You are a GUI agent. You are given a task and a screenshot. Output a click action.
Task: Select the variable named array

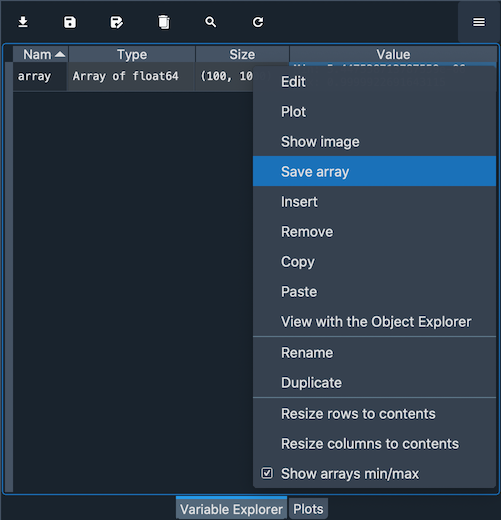(40, 76)
